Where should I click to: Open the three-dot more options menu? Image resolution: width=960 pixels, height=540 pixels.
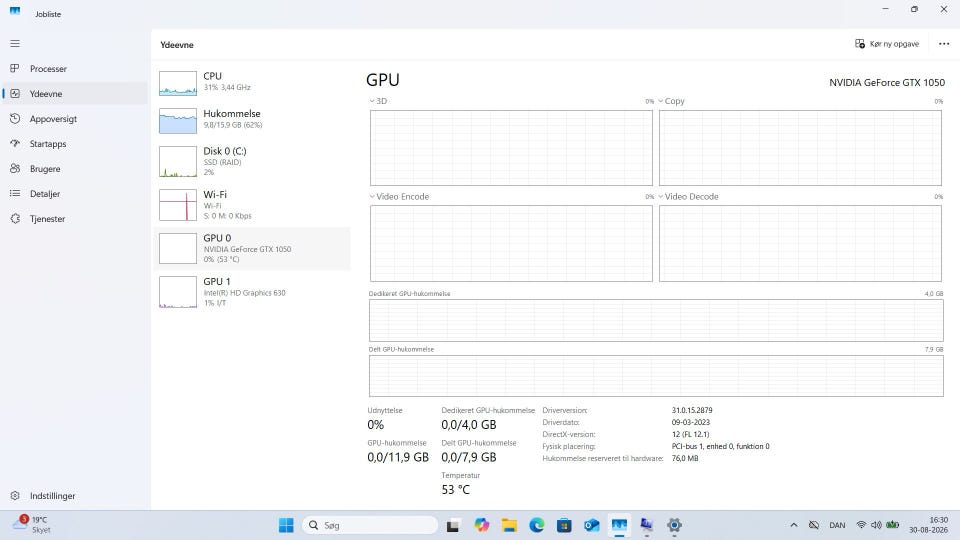(943, 44)
